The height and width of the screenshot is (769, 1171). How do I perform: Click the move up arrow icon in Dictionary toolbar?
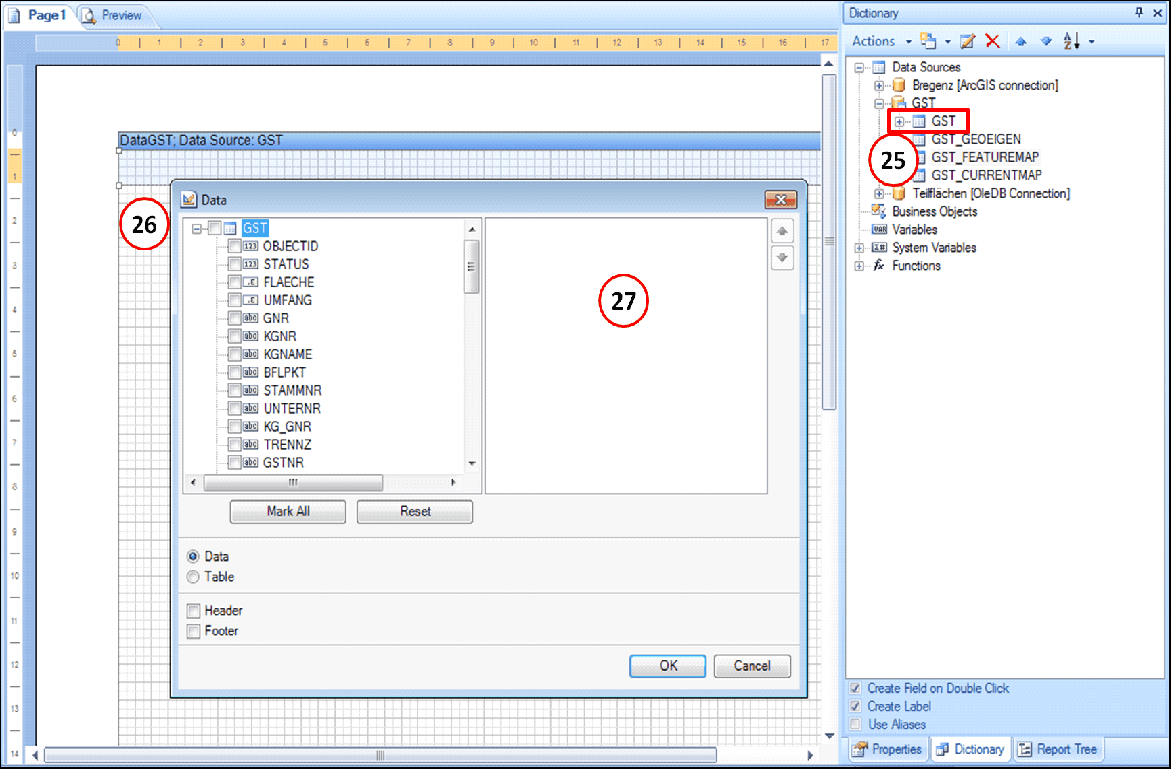pos(1020,41)
